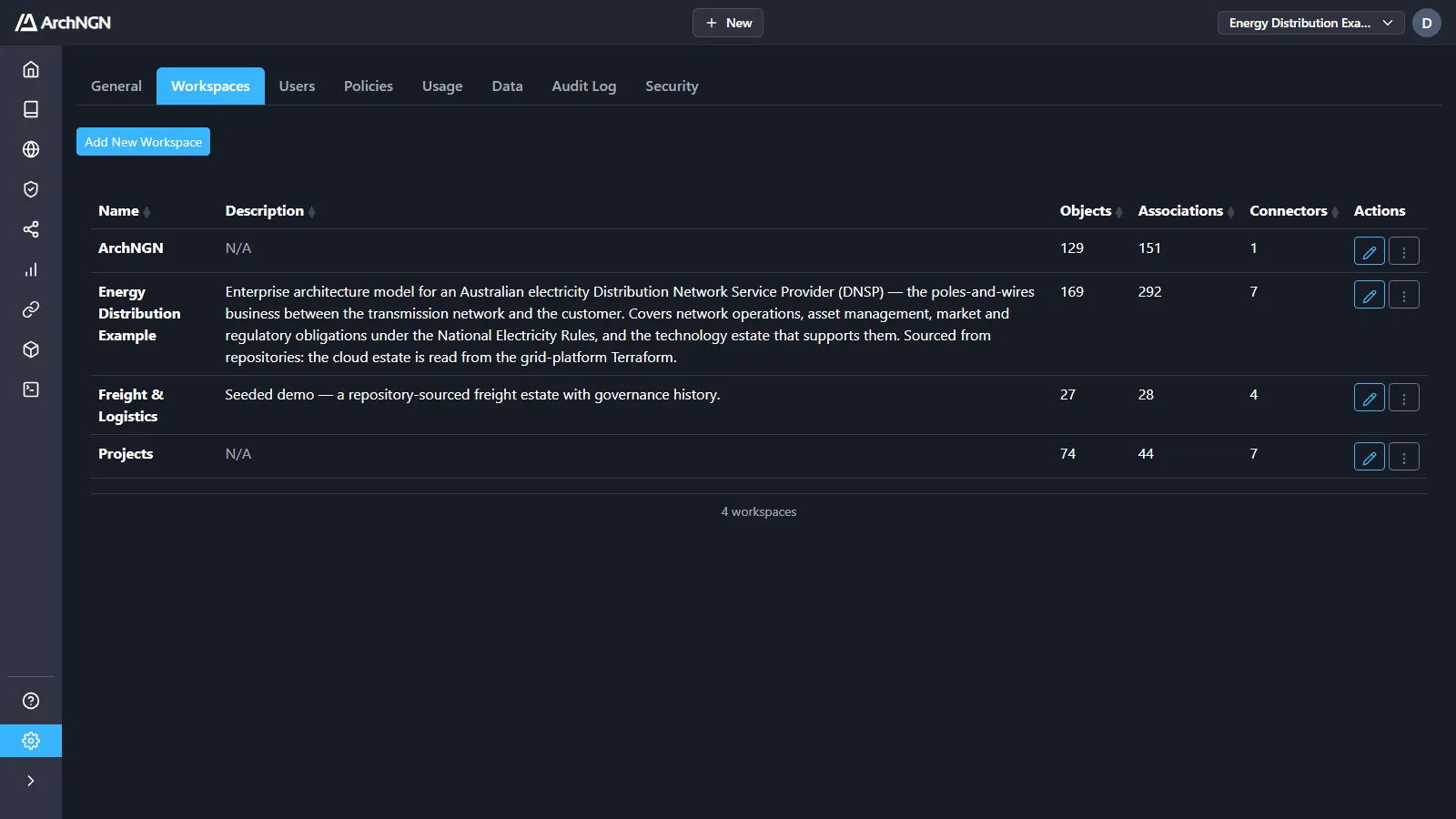Edit the Freight & Logistics workspace
1456x819 pixels.
coord(1370,398)
